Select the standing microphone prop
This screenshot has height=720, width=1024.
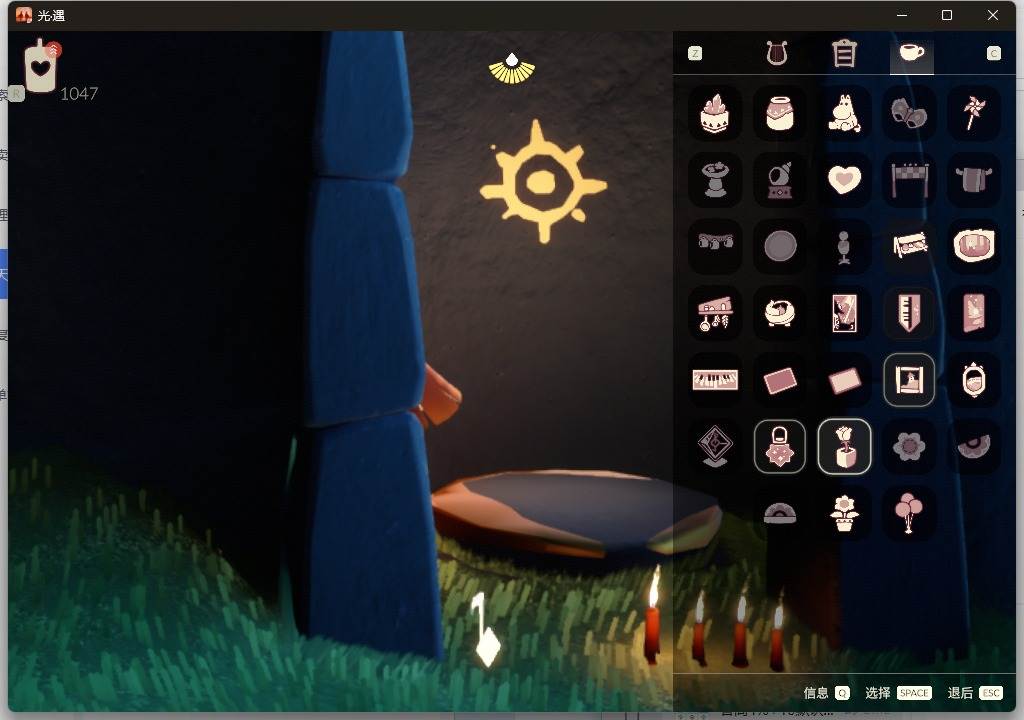(844, 246)
